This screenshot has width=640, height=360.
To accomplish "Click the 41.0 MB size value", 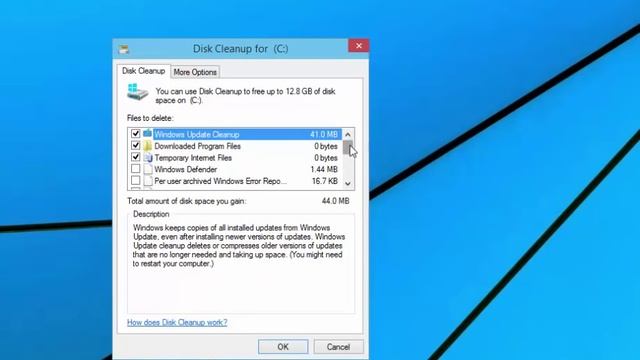I will 324,134.
